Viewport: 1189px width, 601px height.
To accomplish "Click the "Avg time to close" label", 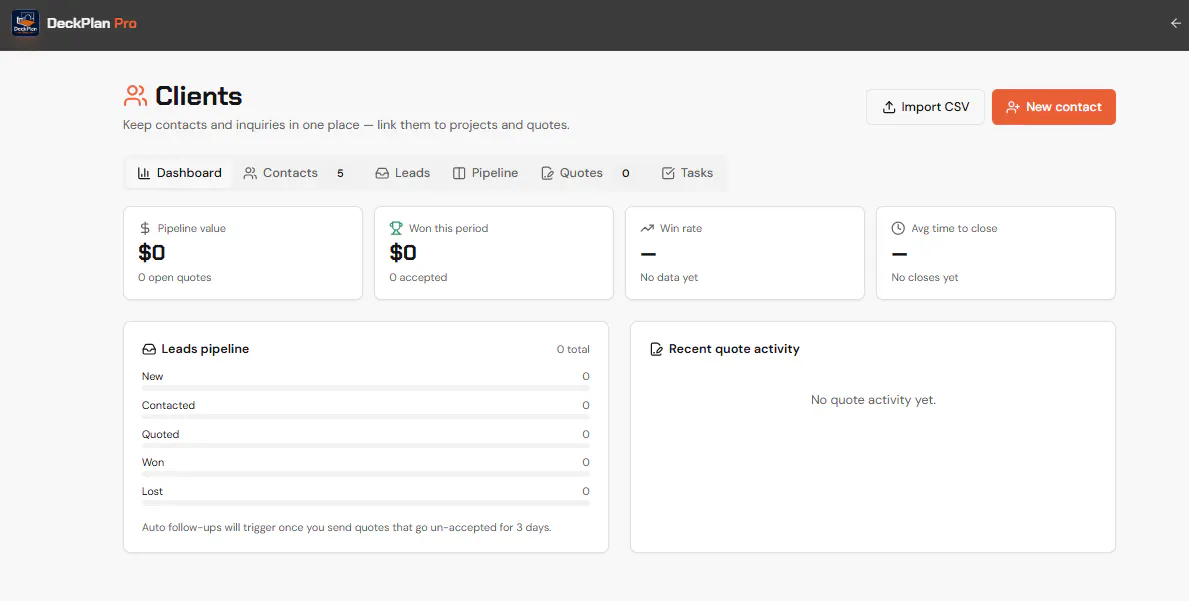I will (x=954, y=228).
